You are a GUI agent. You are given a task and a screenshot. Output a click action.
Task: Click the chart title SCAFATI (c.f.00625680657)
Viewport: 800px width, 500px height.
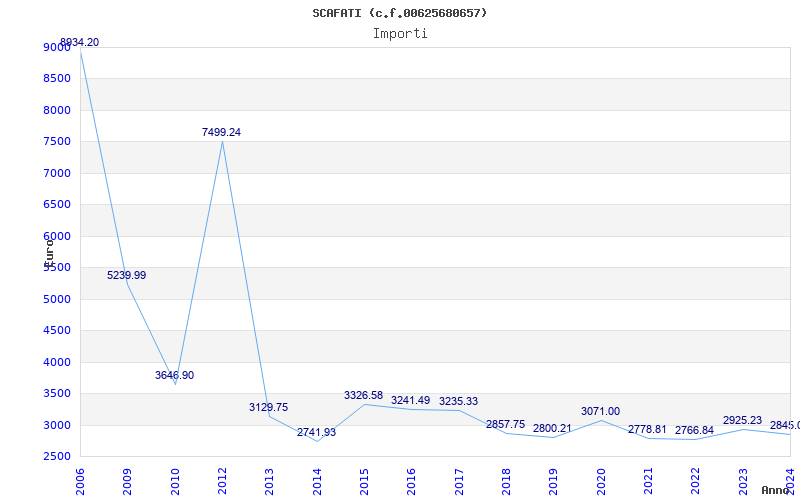[400, 13]
